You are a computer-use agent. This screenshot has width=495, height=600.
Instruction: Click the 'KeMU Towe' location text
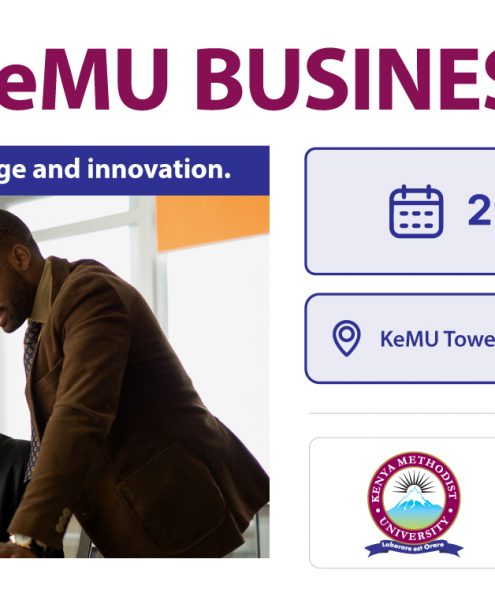[437, 339]
